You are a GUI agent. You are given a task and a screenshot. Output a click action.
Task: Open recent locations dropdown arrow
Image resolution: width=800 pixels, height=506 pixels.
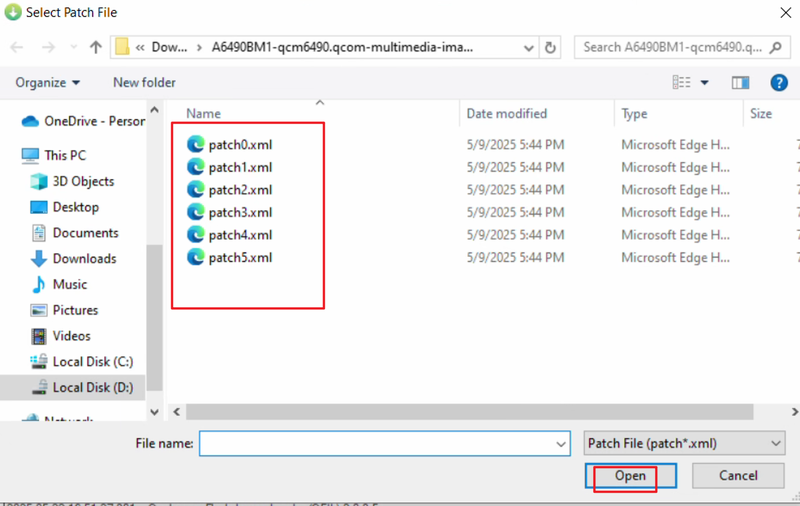(73, 47)
